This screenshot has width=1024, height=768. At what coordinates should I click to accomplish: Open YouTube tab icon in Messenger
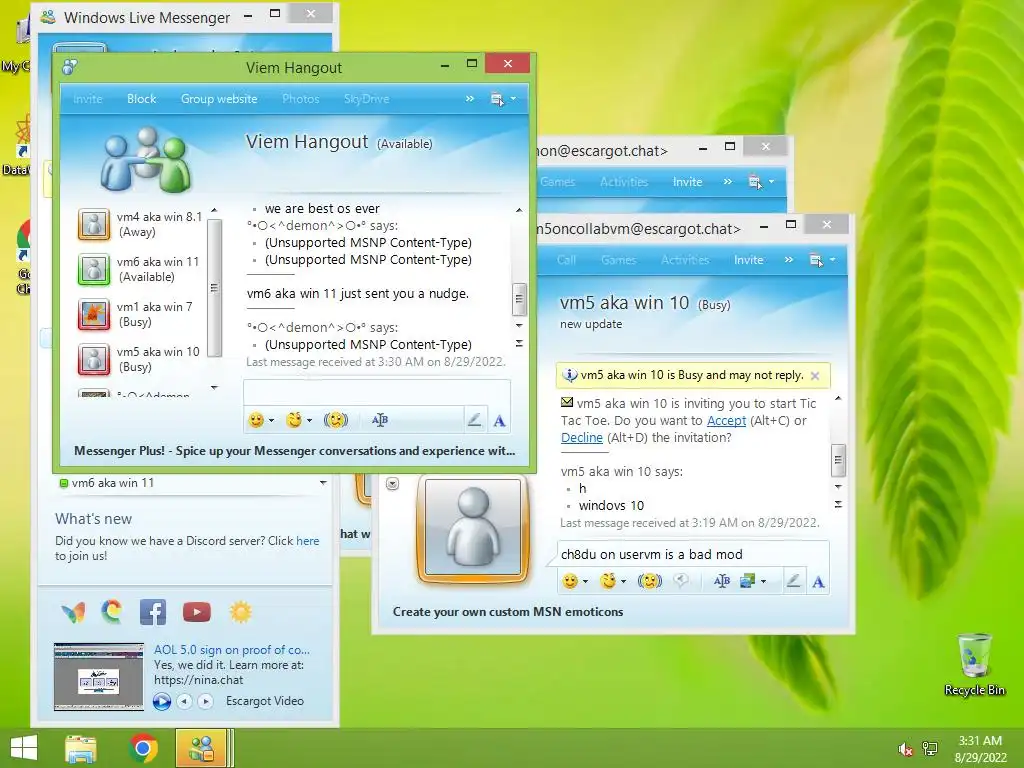197,612
